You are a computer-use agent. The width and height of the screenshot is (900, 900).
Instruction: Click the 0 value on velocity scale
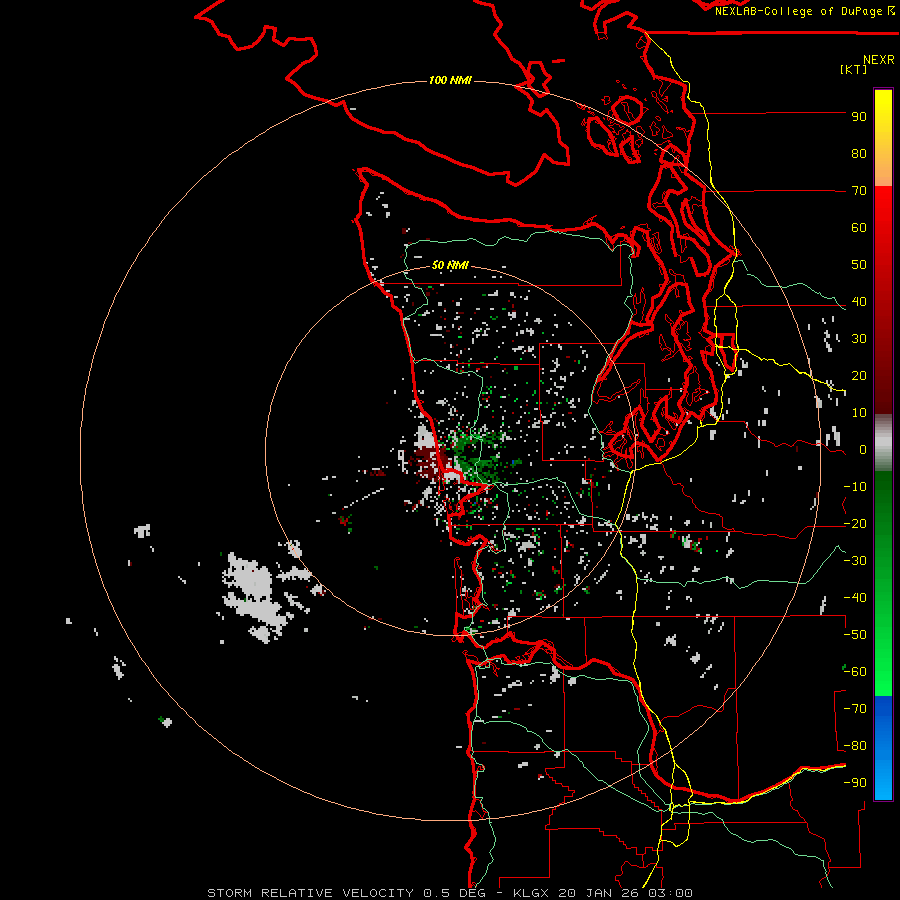pyautogui.click(x=863, y=449)
